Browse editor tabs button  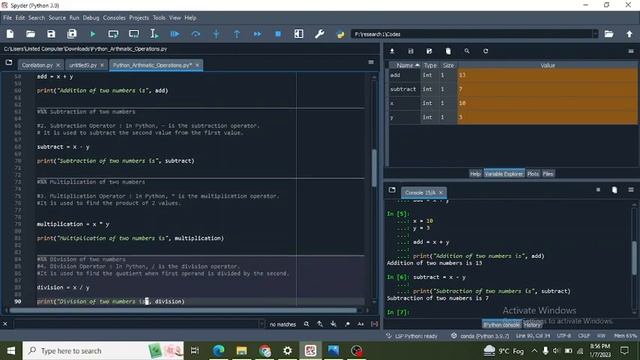point(9,62)
